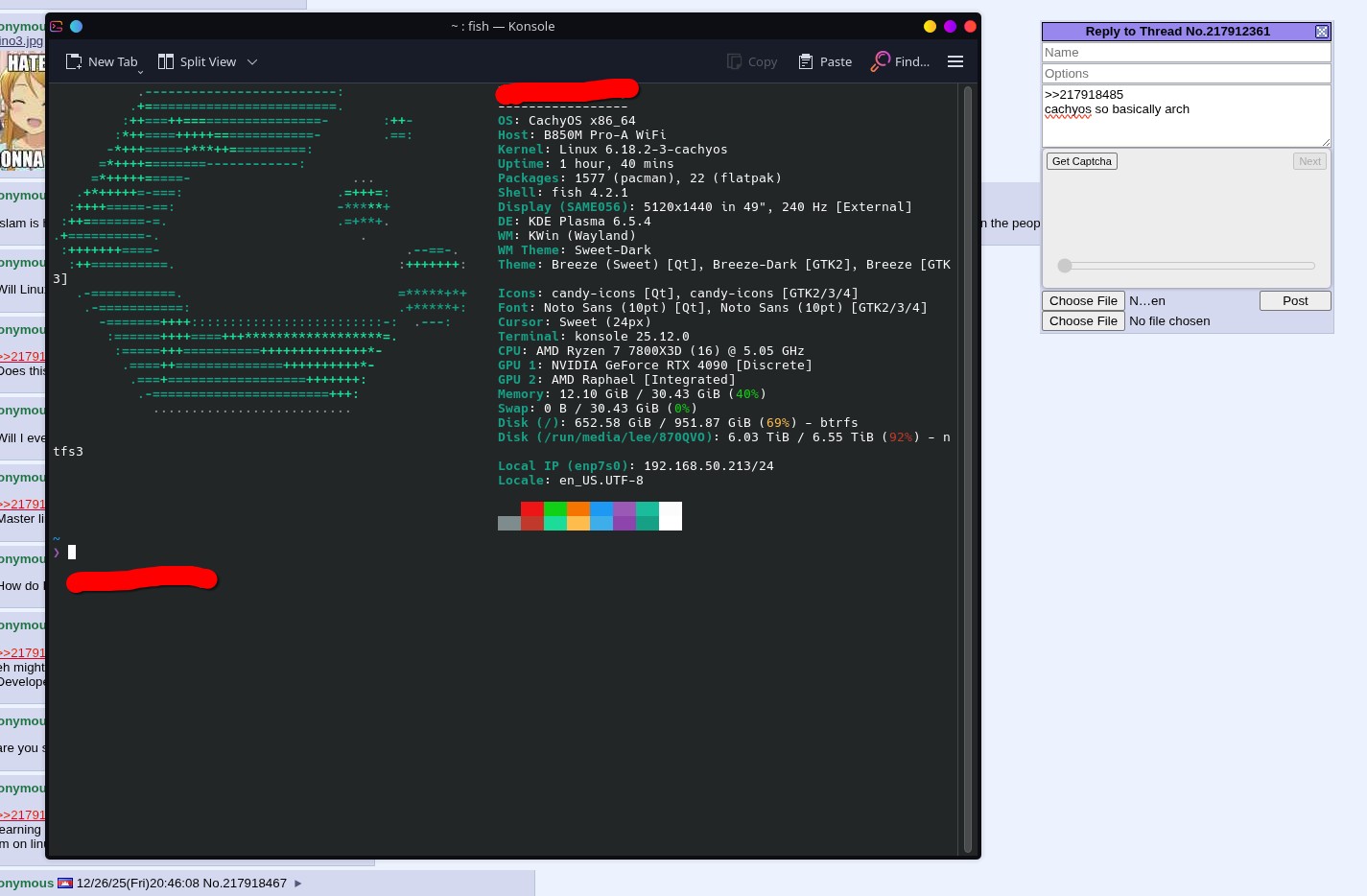The width and height of the screenshot is (1367, 896).
Task: Click the Split View toolbar button
Action: 197,61
